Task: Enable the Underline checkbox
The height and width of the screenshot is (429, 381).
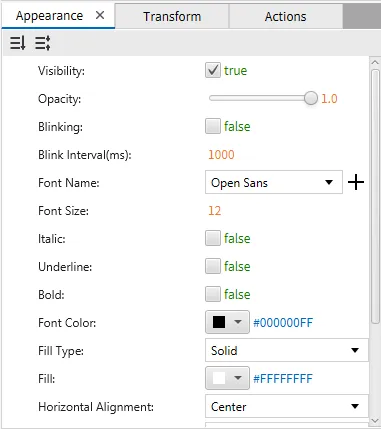Action: click(213, 266)
